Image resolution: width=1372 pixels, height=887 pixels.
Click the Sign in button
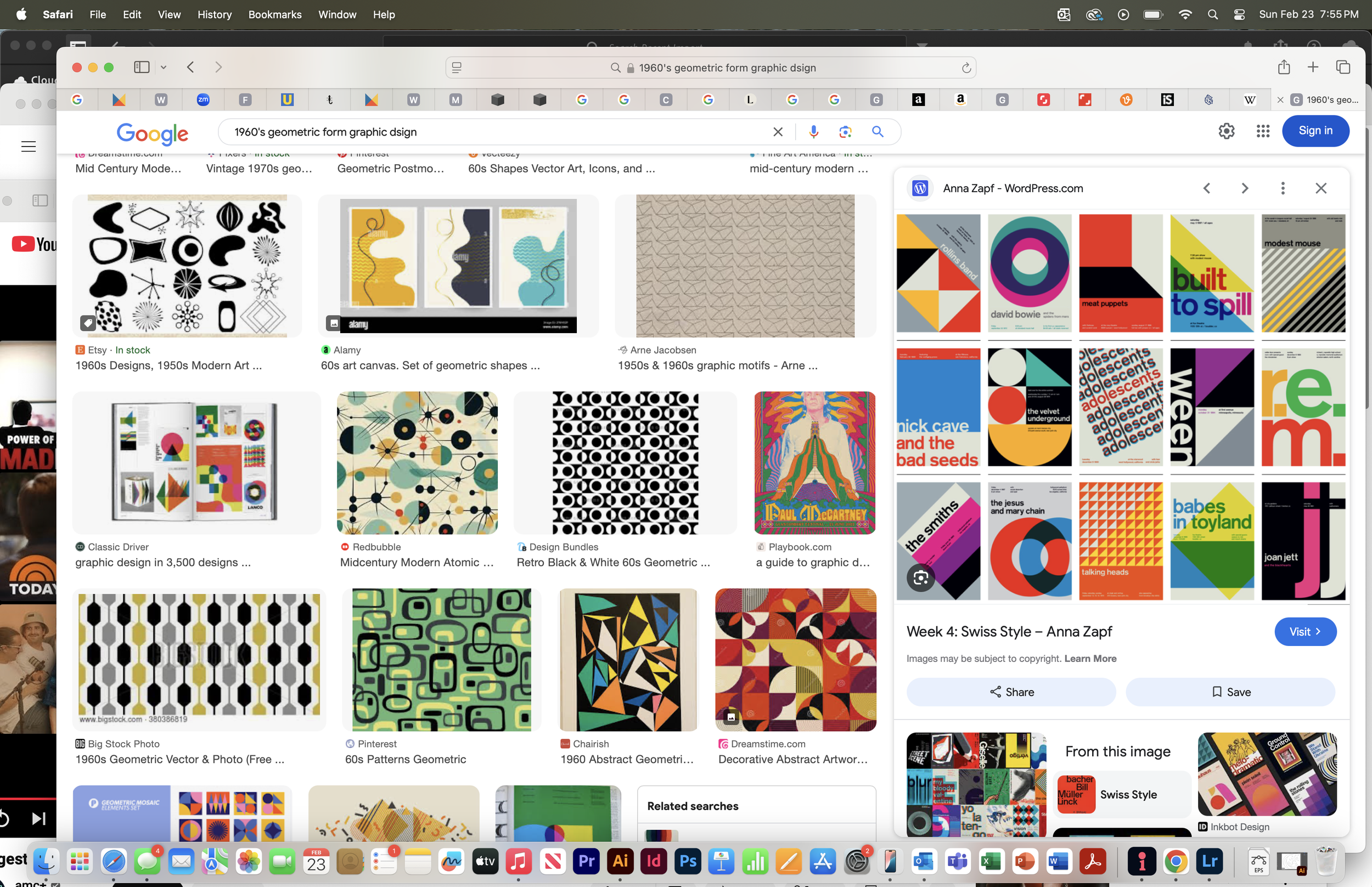tap(1315, 131)
